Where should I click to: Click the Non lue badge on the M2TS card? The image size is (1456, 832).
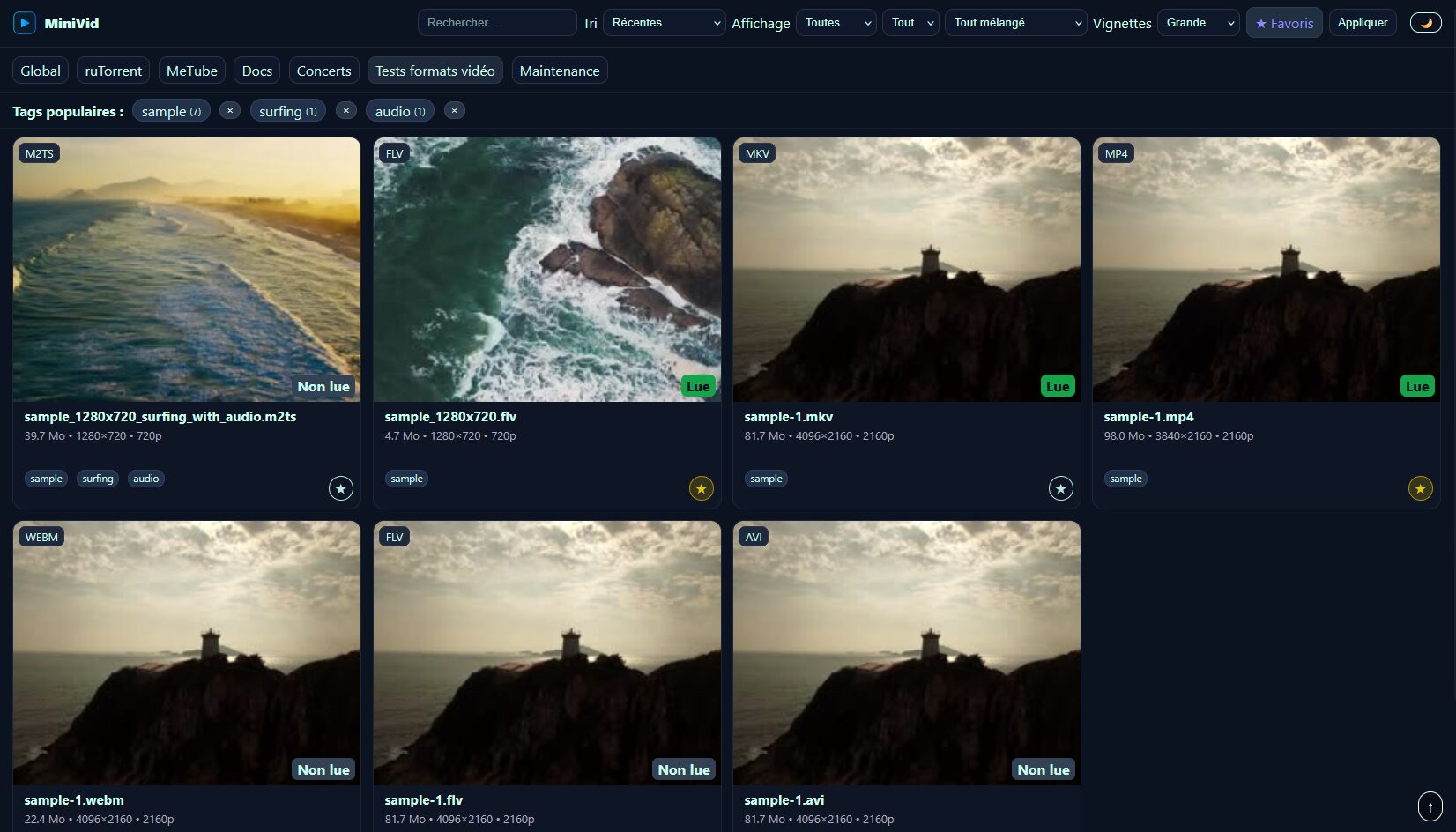323,386
